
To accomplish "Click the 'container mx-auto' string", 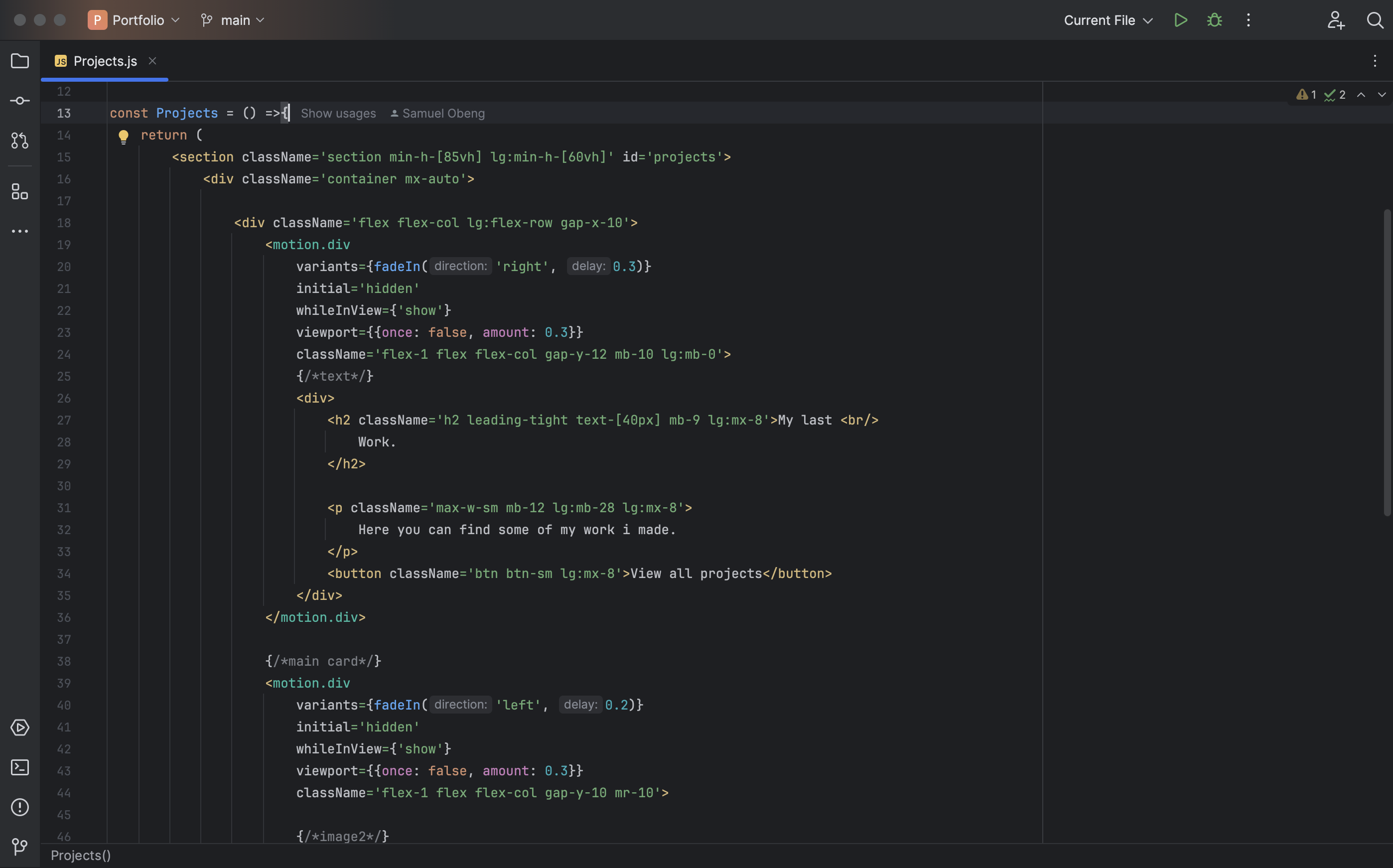I will [x=397, y=179].
